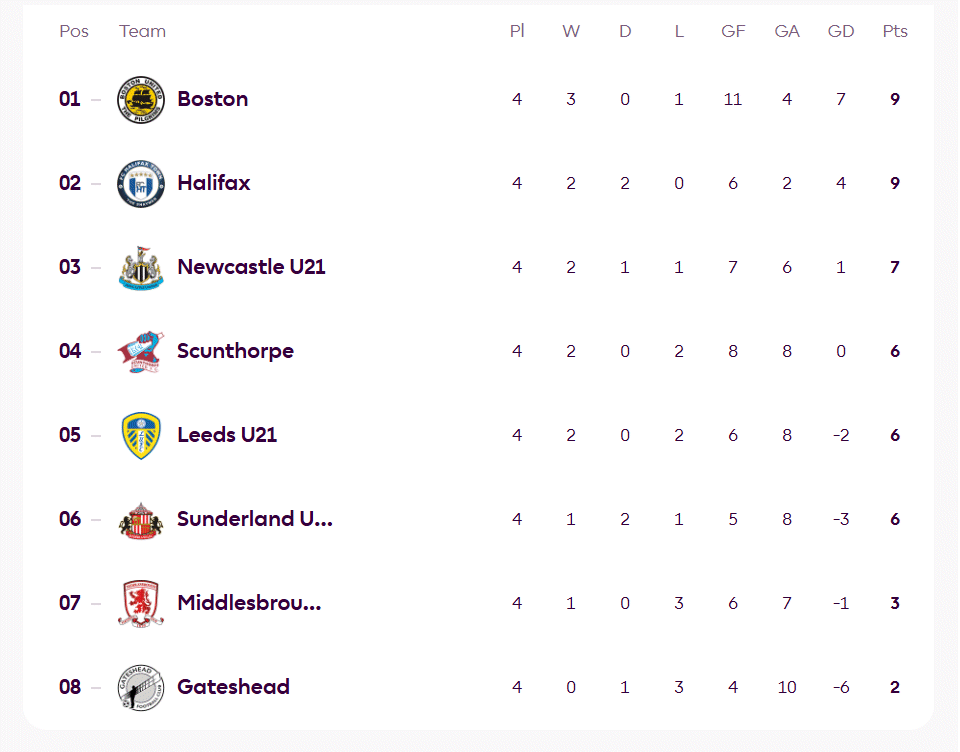The width and height of the screenshot is (960, 752).
Task: Click the Boston United club crest
Action: [x=141, y=100]
